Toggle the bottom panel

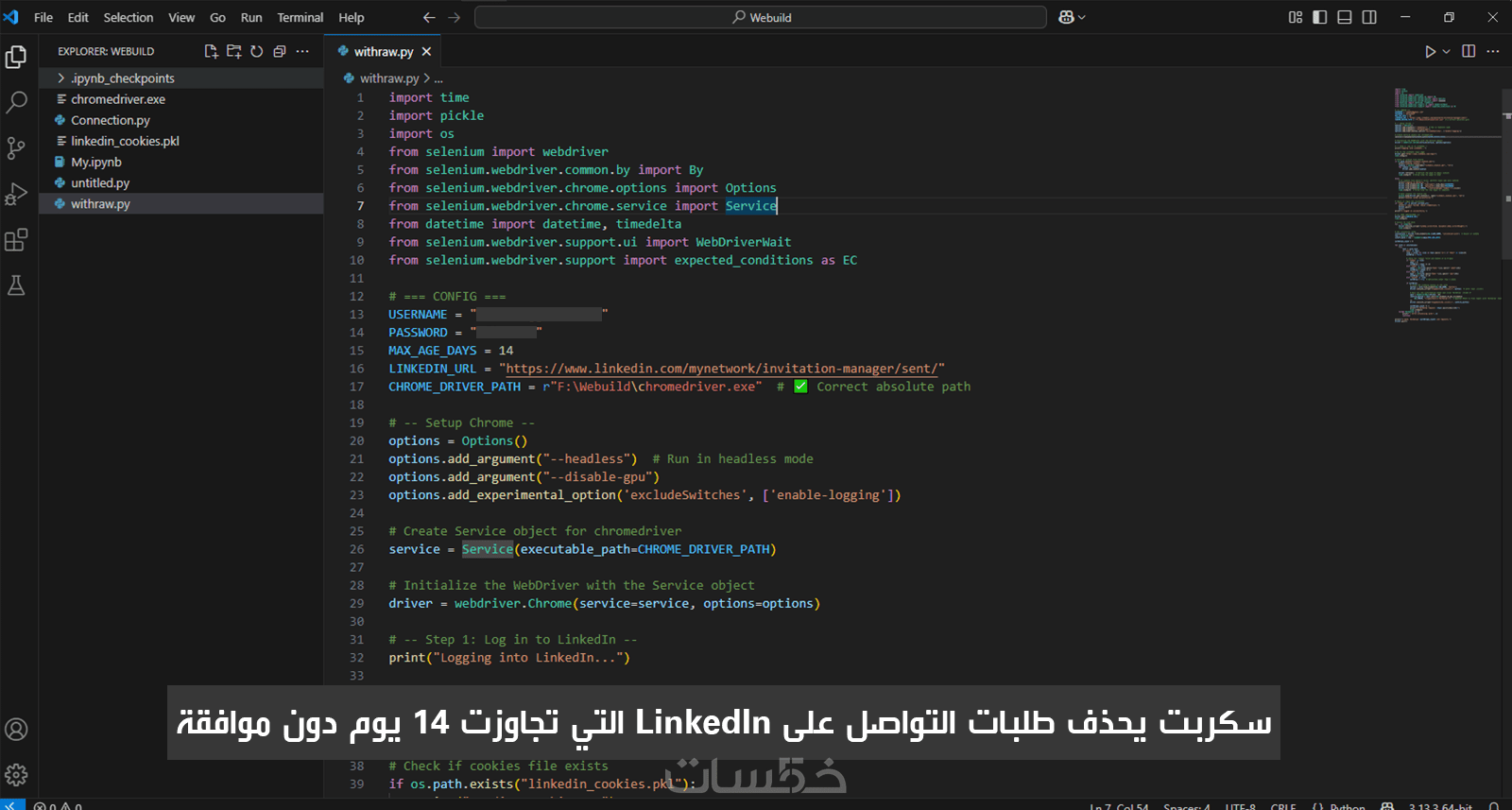1345,17
